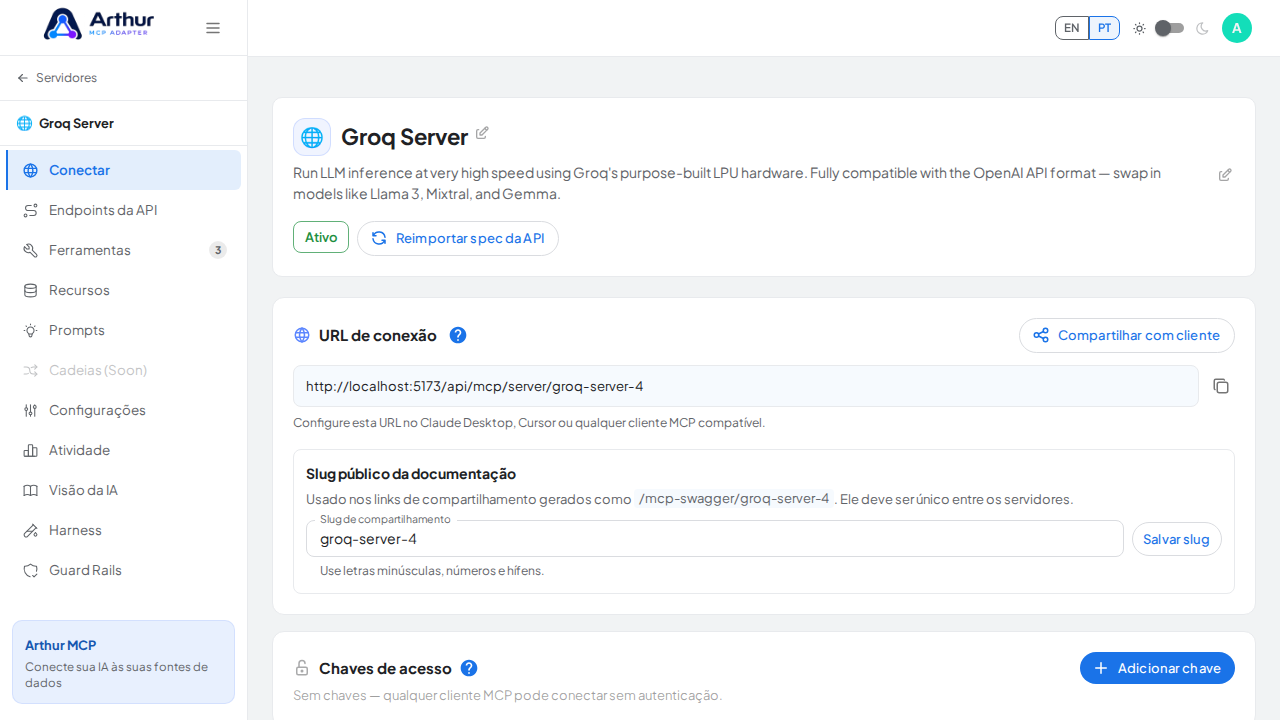Click the Slug público da documentação heading

(x=411, y=474)
